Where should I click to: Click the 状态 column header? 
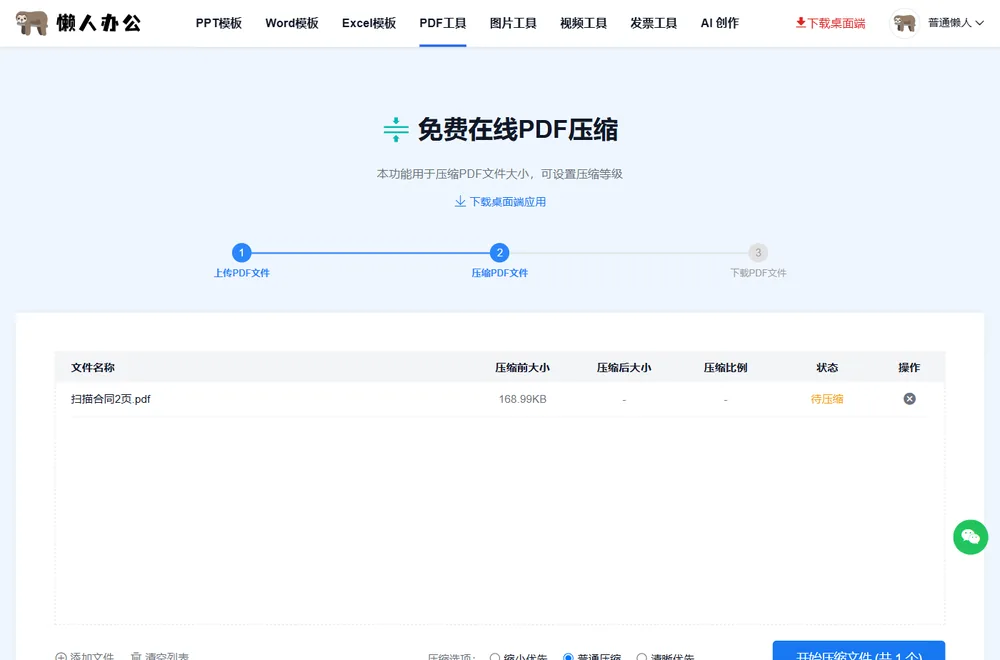pyautogui.click(x=827, y=367)
